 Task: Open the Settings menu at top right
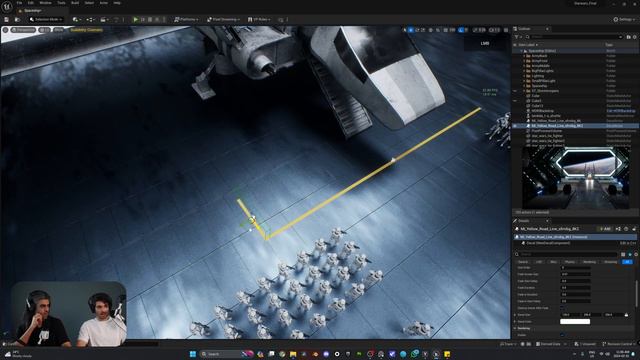[x=624, y=19]
